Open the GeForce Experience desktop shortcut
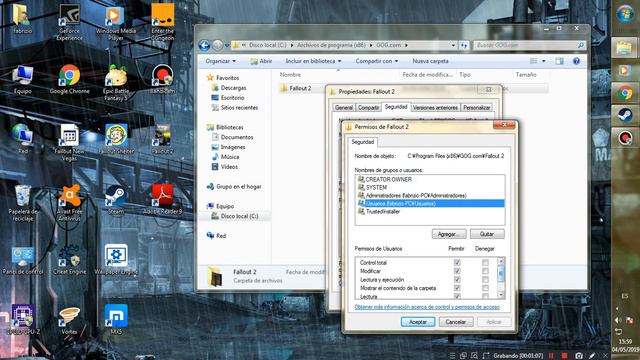Viewport: 640px width, 360px height. point(69,22)
